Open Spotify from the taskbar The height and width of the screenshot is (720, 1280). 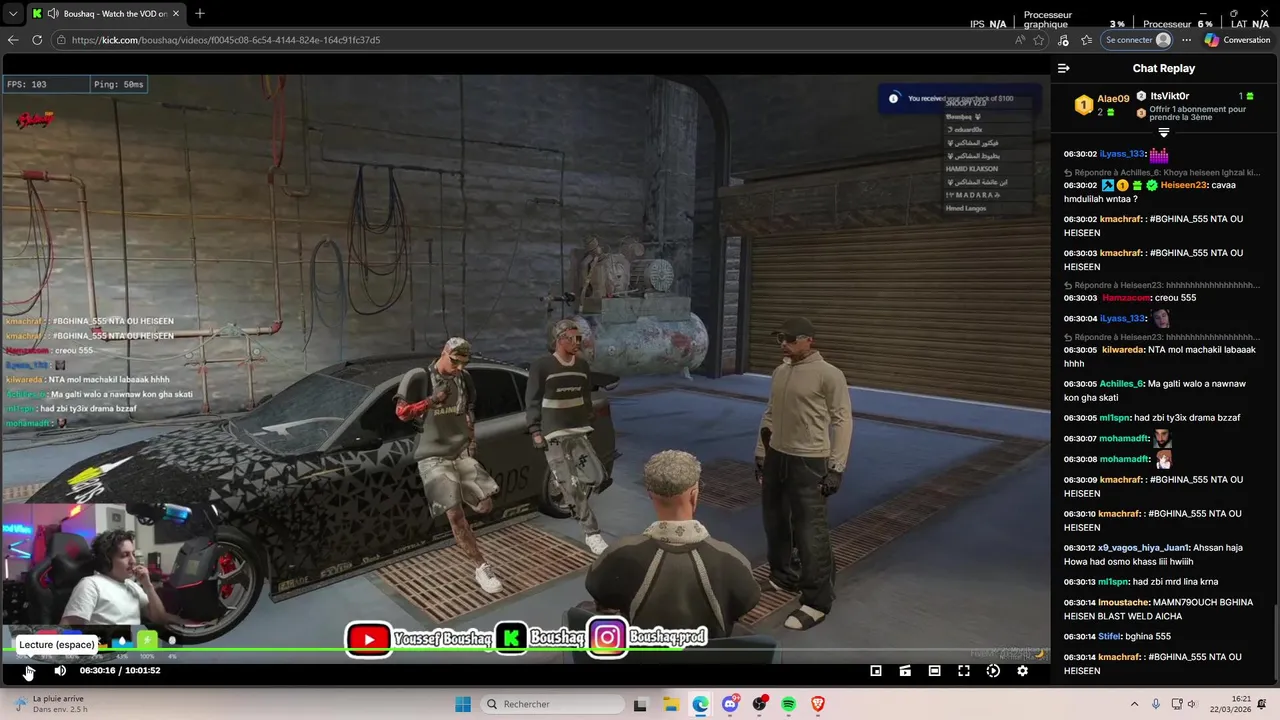pyautogui.click(x=788, y=704)
